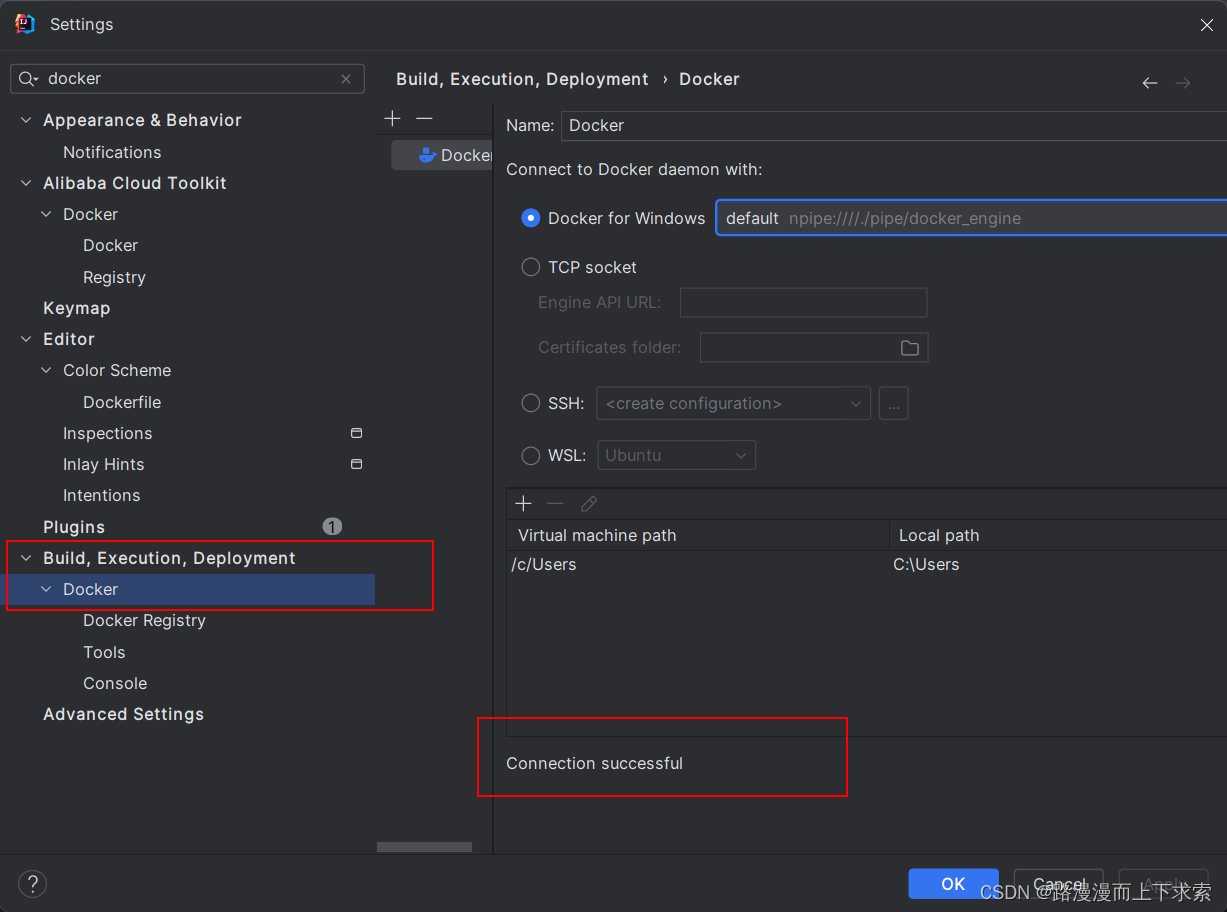The image size is (1227, 912).
Task: Collapse the selected Docker tree node
Action: pos(46,589)
